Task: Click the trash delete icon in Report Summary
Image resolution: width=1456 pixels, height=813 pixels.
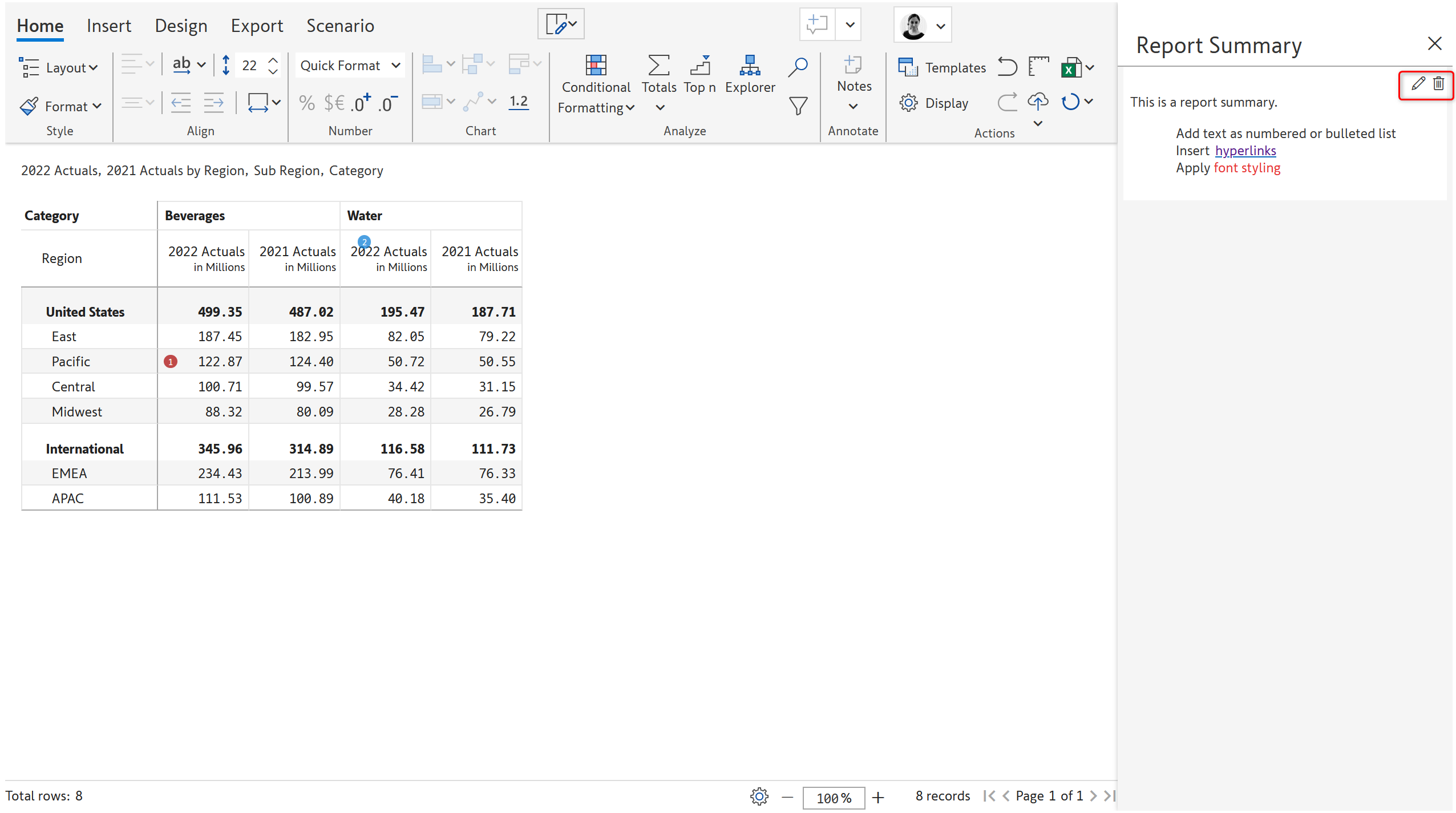Action: coord(1438,84)
